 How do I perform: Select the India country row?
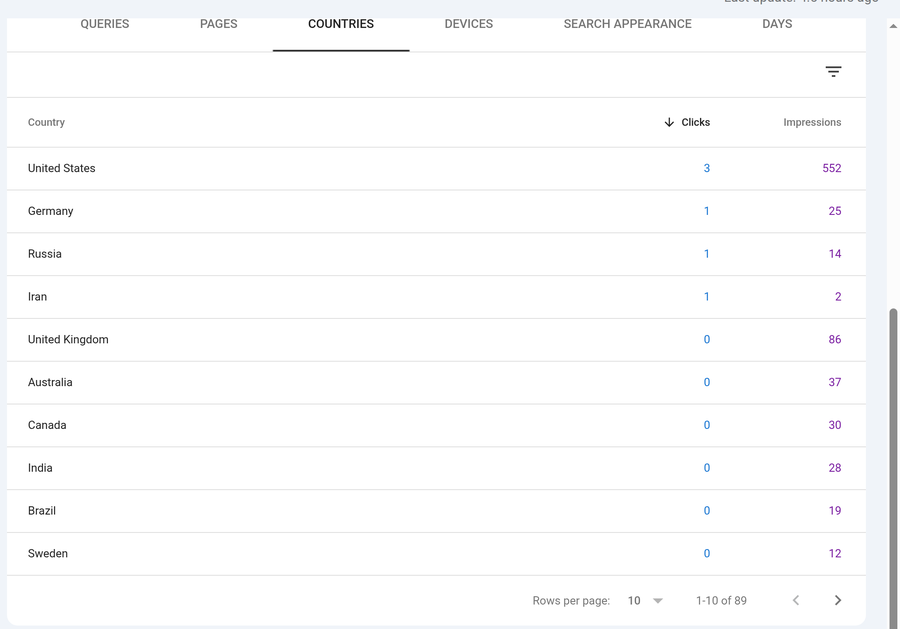[x=436, y=468]
